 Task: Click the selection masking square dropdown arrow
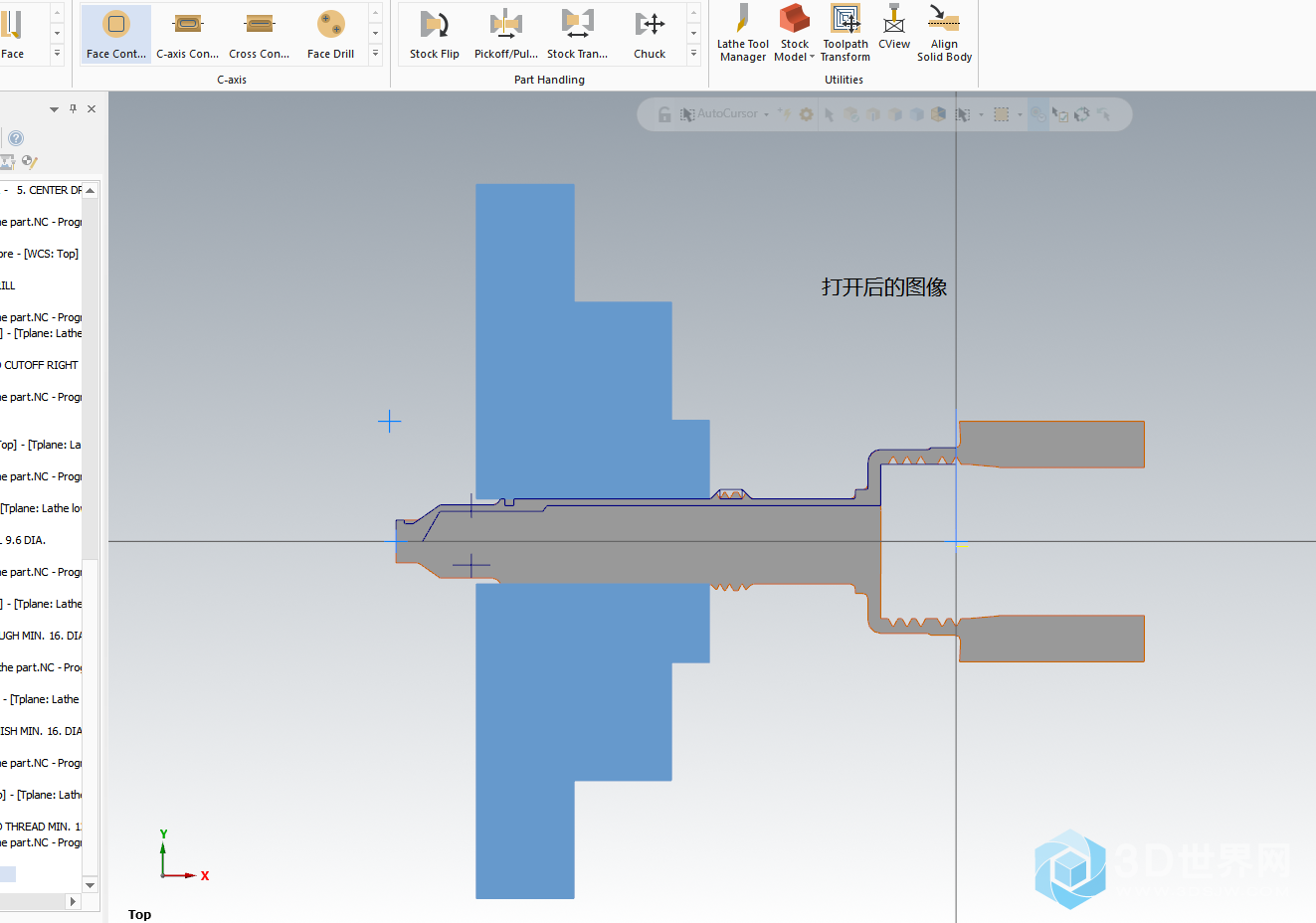coord(1020,114)
